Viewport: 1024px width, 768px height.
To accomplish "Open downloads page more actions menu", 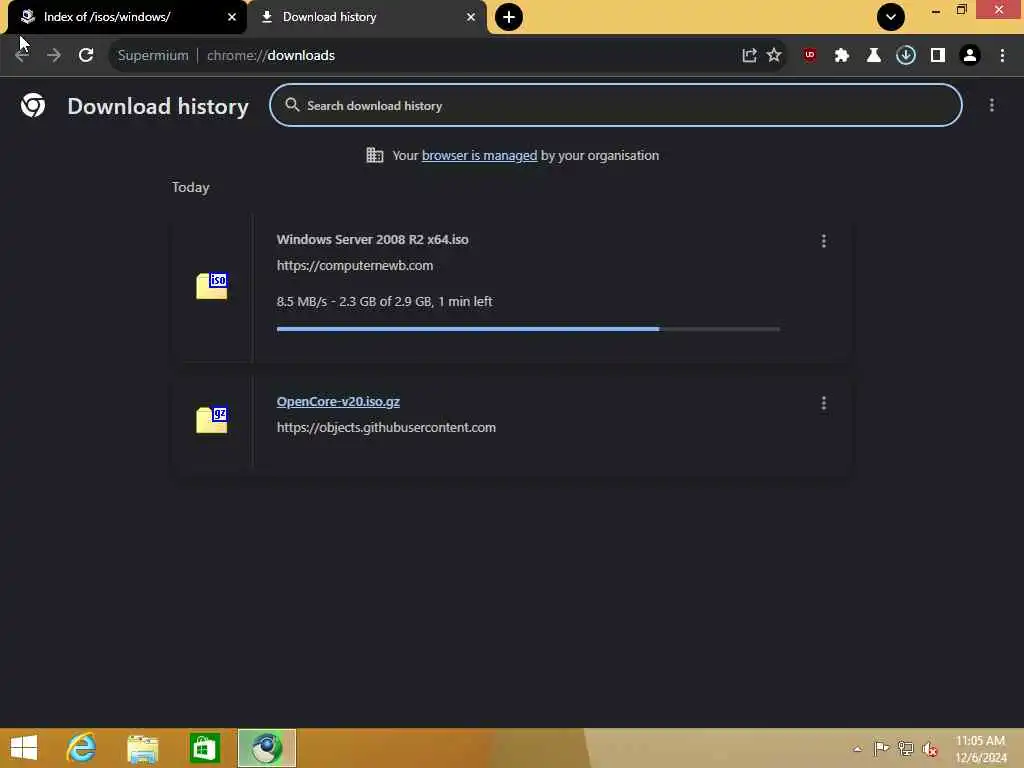I will [991, 105].
